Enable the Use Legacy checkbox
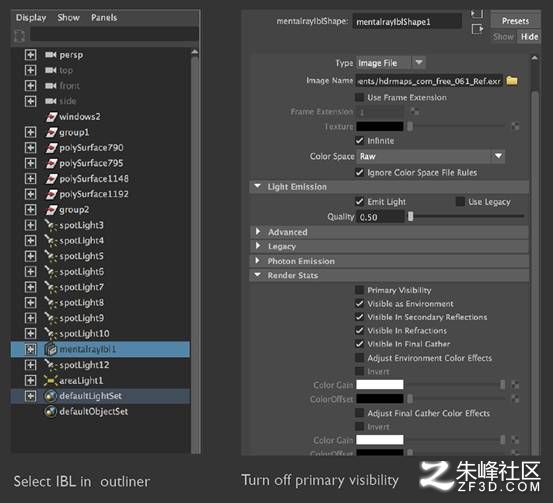The height and width of the screenshot is (503, 553). (x=460, y=202)
